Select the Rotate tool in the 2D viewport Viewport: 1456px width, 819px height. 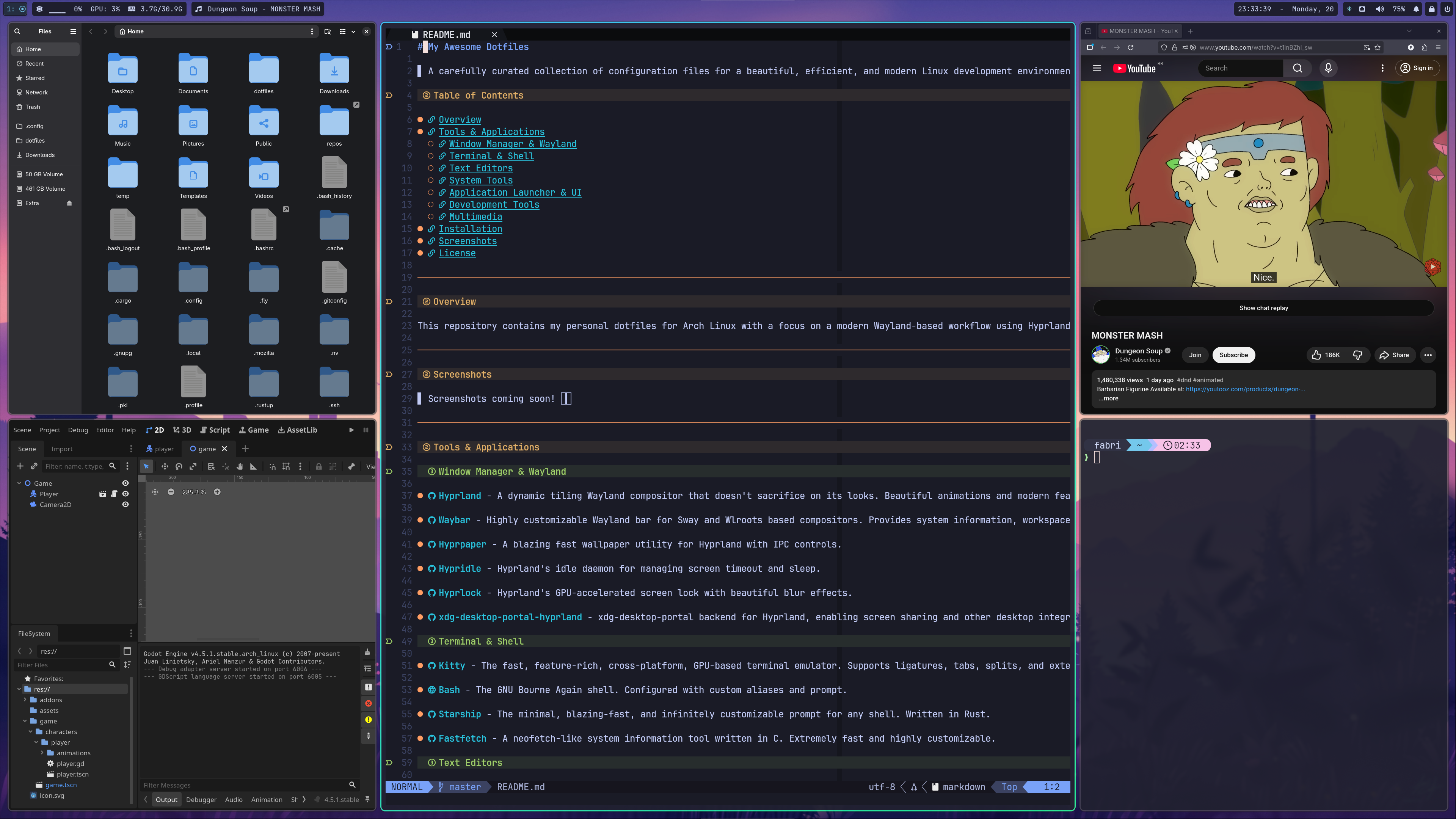tap(179, 466)
